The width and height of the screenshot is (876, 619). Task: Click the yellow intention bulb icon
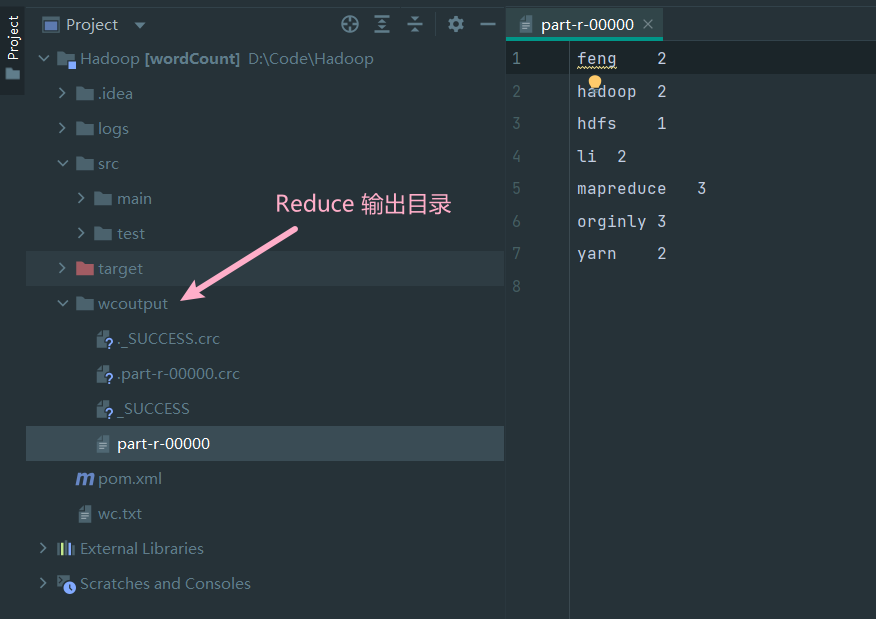pyautogui.click(x=595, y=82)
